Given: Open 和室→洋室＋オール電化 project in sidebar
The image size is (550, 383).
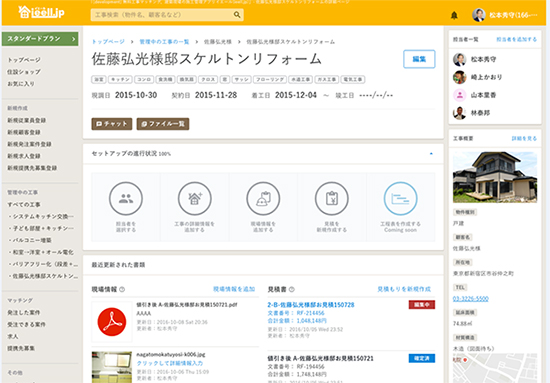Looking at the screenshot, I should [x=41, y=252].
